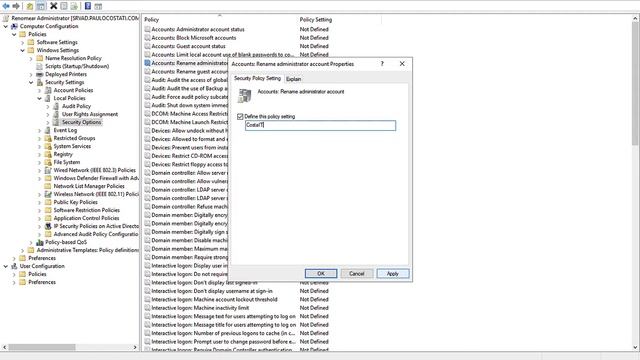Click the Apply button
The image size is (640, 360).
point(393,273)
